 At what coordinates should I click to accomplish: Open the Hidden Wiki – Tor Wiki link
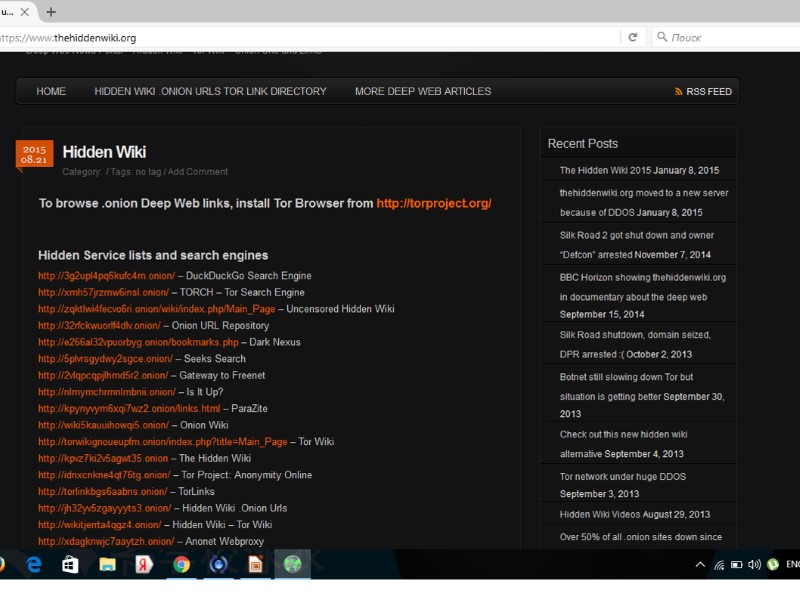pos(100,524)
